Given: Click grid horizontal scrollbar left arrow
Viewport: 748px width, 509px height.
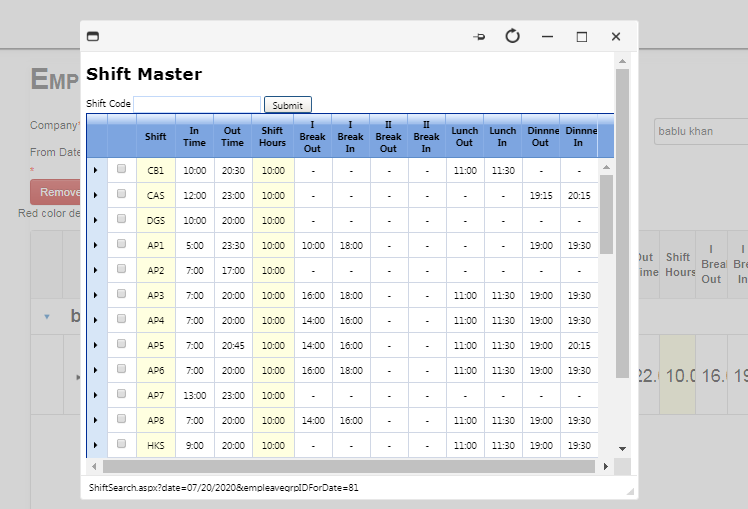Looking at the screenshot, I should (x=94, y=466).
